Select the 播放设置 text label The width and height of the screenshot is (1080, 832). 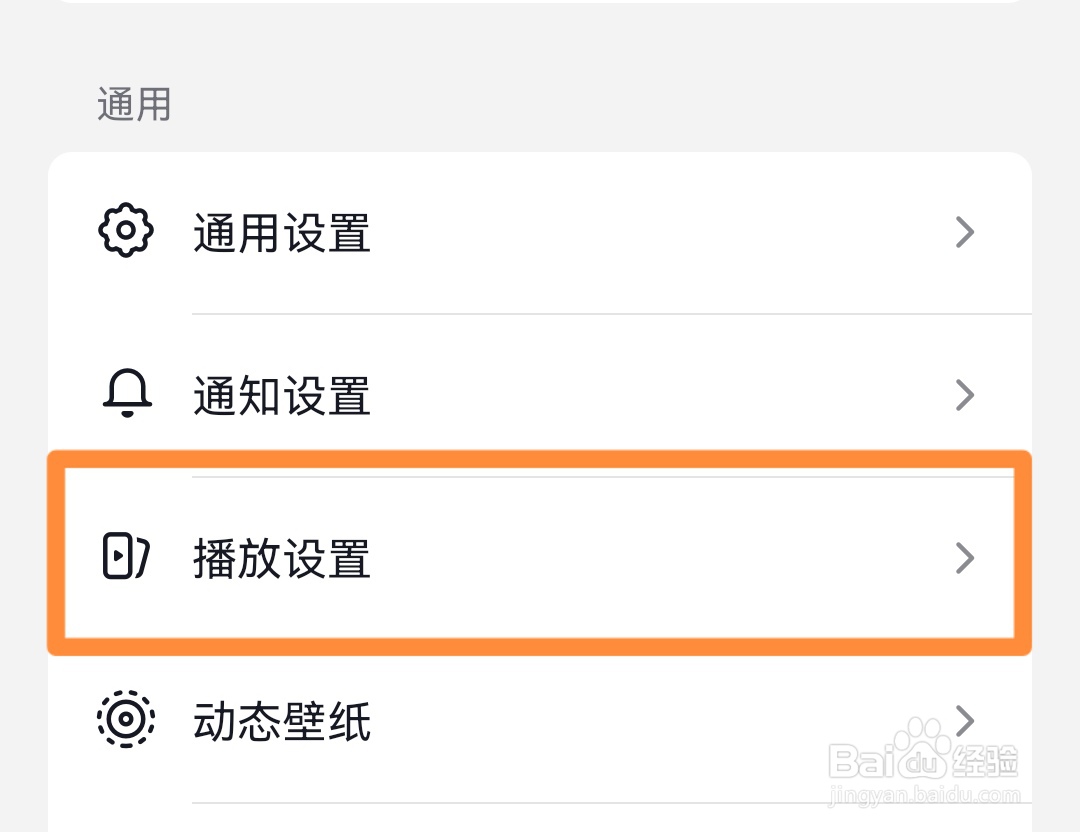coord(282,558)
